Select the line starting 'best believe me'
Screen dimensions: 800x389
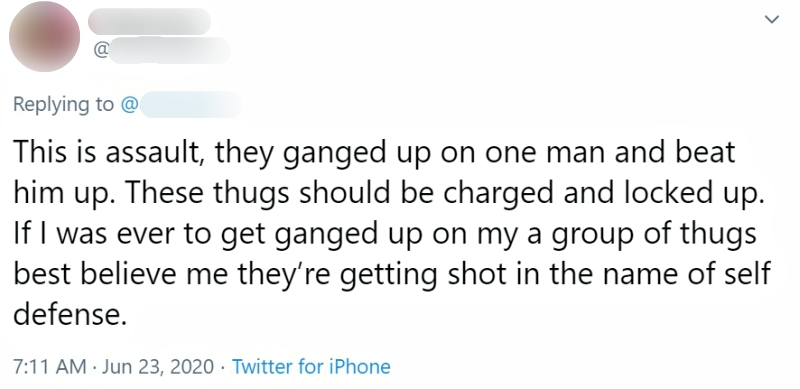(x=391, y=275)
